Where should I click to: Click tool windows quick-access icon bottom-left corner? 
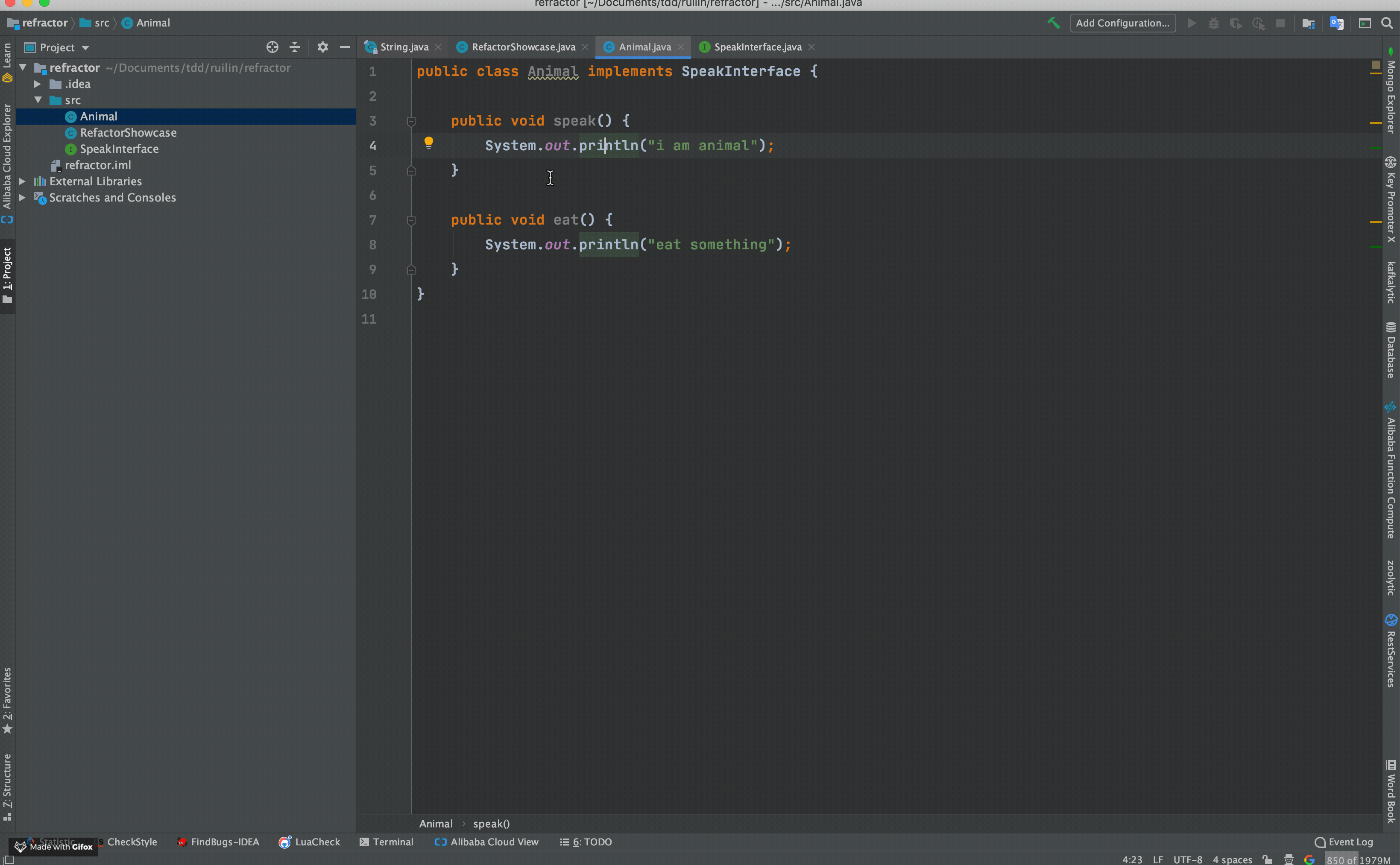[9, 859]
